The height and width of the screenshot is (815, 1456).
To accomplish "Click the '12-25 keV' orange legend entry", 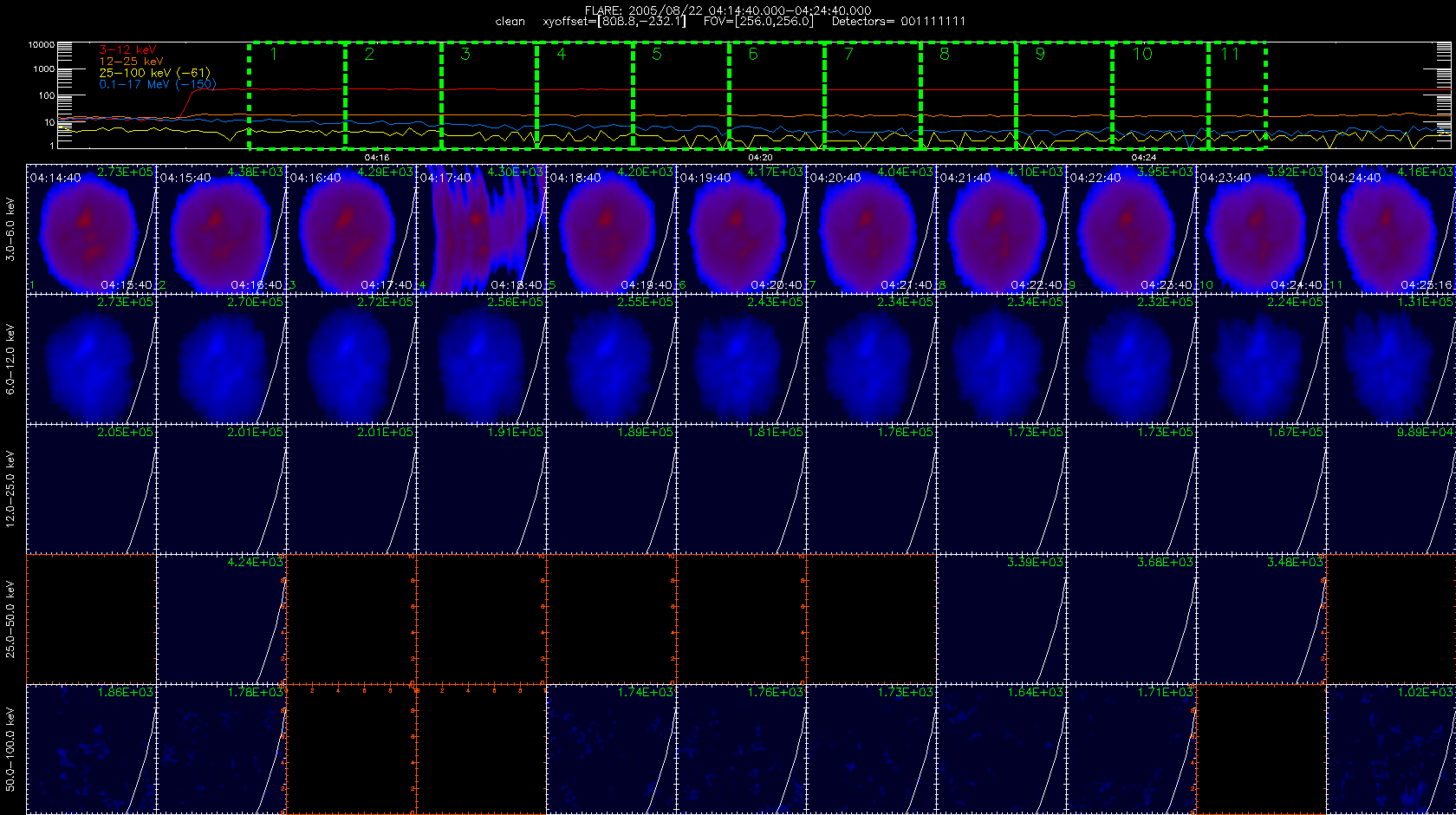I will coord(131,62).
